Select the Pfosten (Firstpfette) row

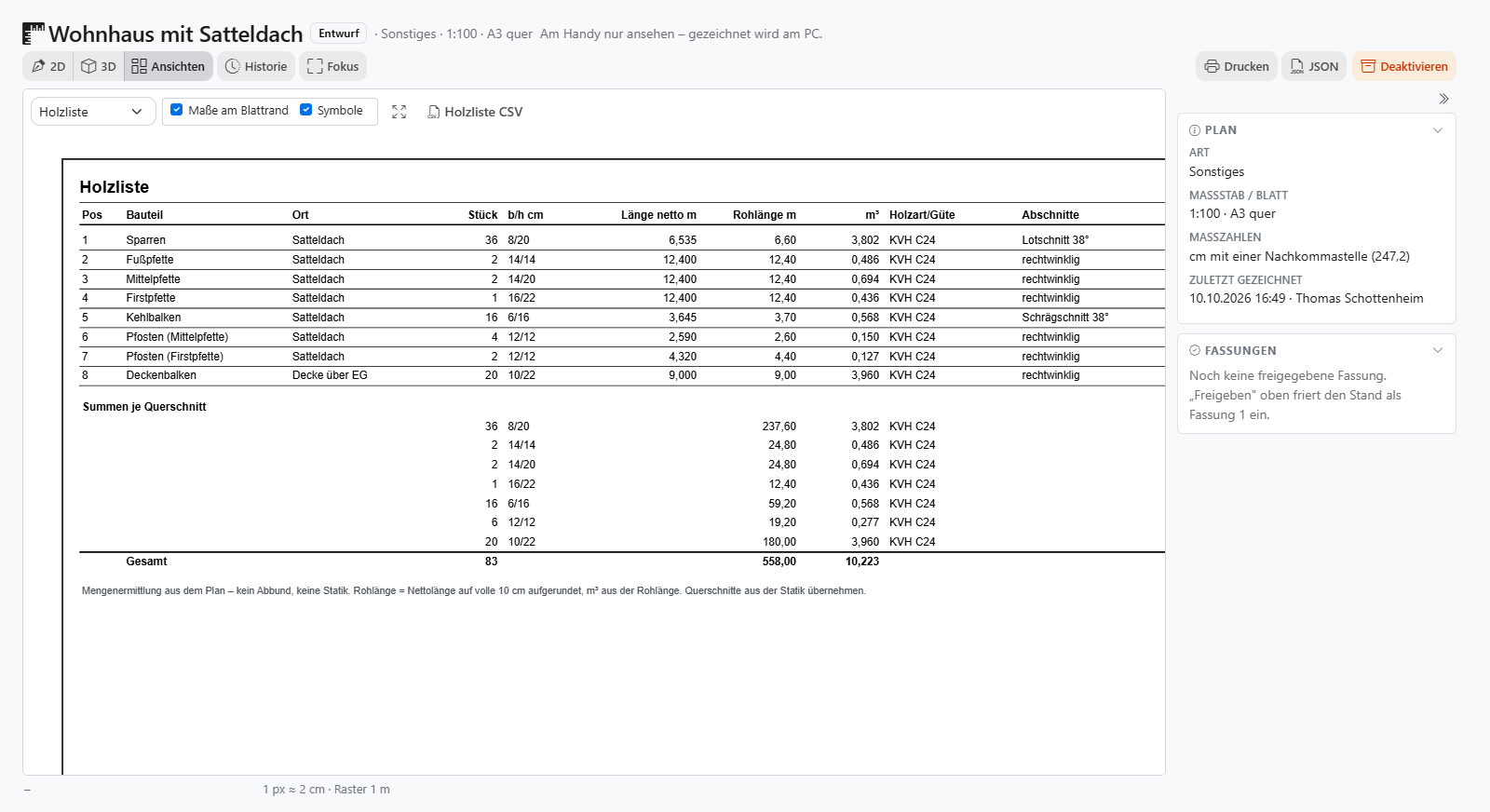[x=175, y=357]
